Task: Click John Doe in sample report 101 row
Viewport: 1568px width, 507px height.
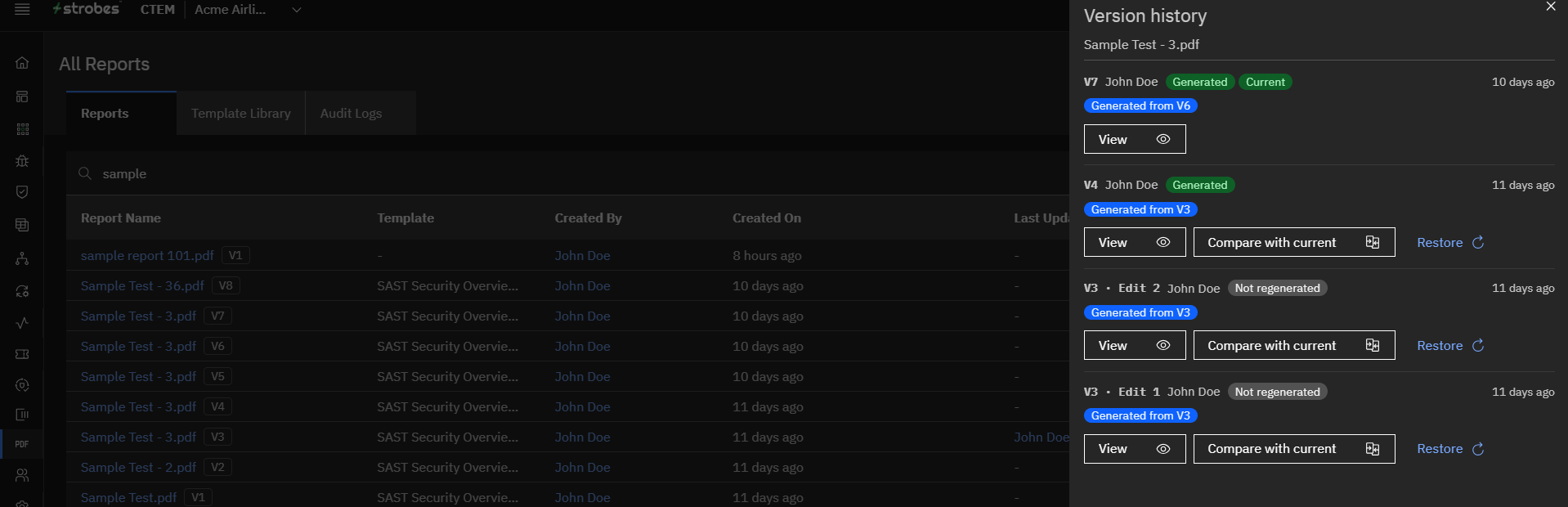Action: click(582, 256)
